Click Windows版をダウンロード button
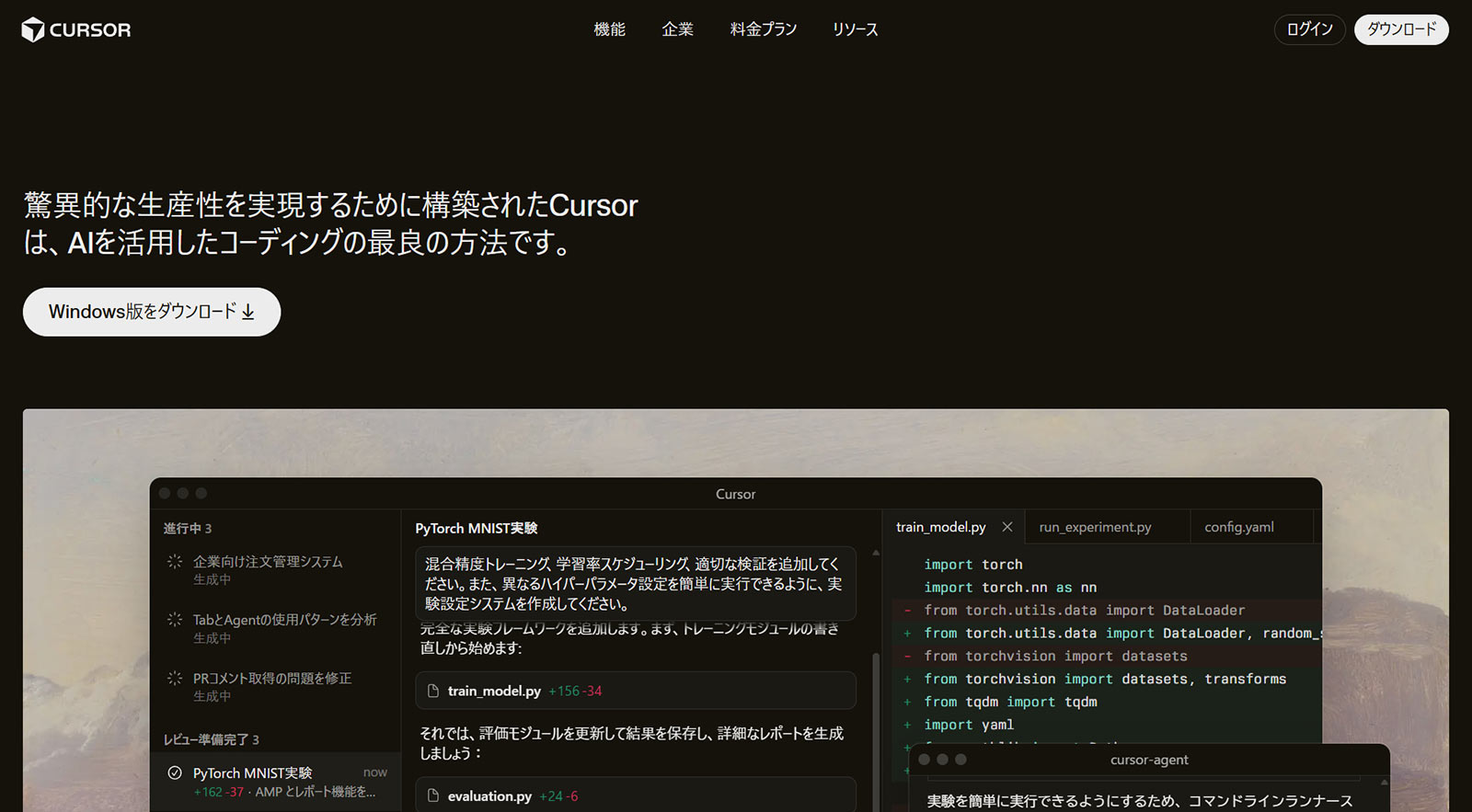1472x812 pixels. (x=152, y=312)
